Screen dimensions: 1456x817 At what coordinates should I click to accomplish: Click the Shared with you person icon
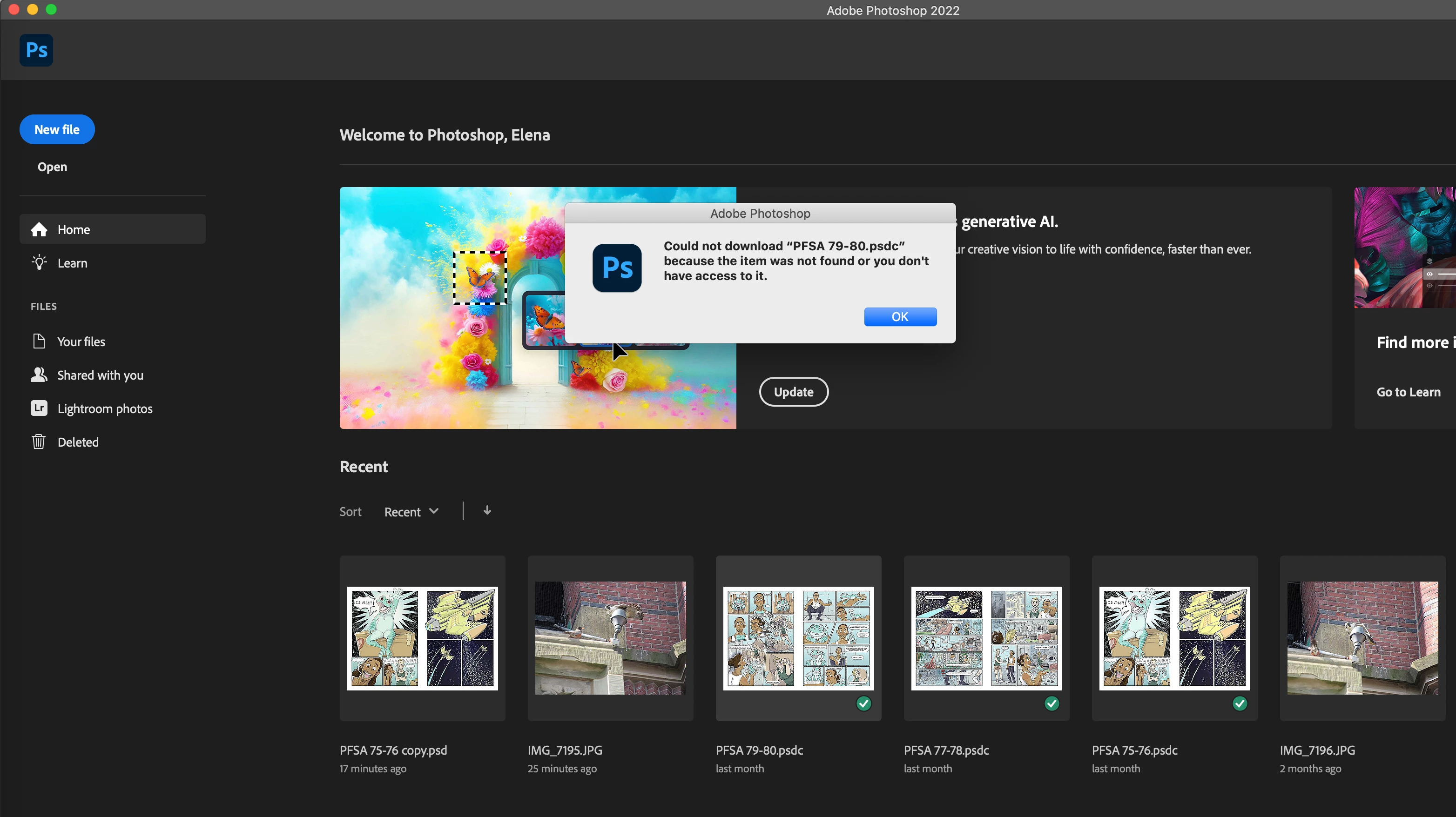pos(39,375)
